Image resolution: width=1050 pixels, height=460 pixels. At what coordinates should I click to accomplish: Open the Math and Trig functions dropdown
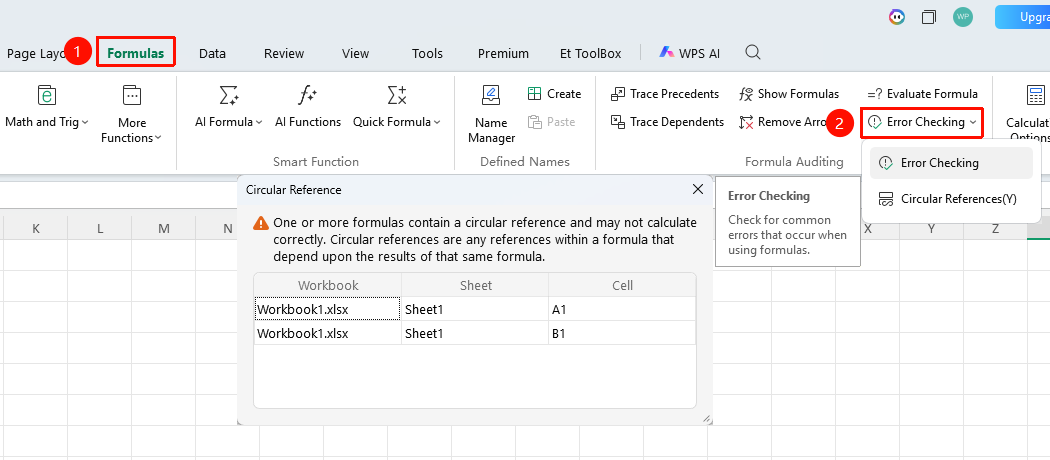(x=46, y=107)
